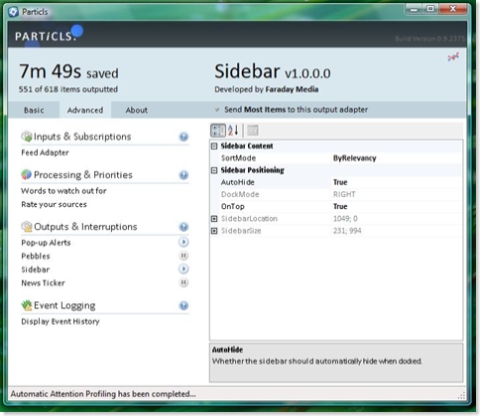Screen dimensions: 480x416
Task: Open help for Event Logging
Action: tap(184, 306)
